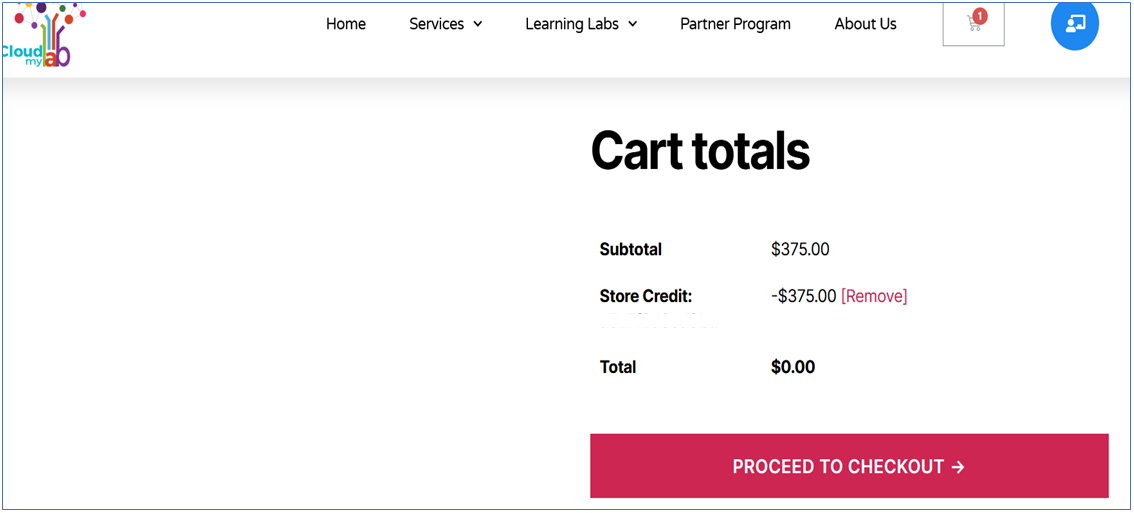Click the arrow on Proceed to Checkout
Screen dimensions: 1134x513
coord(958,467)
